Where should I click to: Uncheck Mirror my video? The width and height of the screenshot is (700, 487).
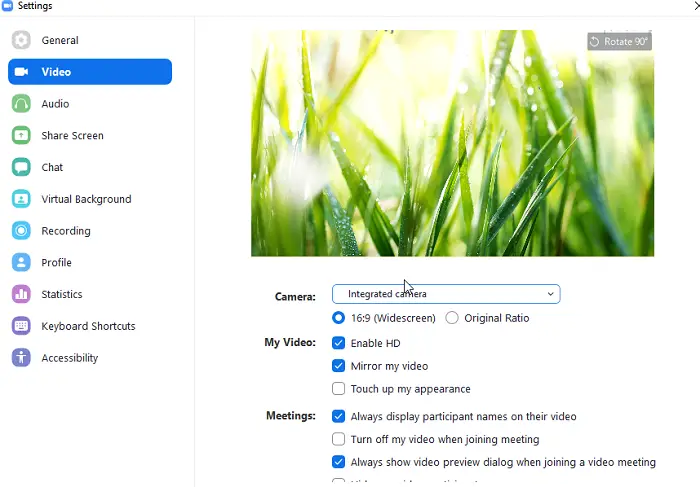pos(338,366)
